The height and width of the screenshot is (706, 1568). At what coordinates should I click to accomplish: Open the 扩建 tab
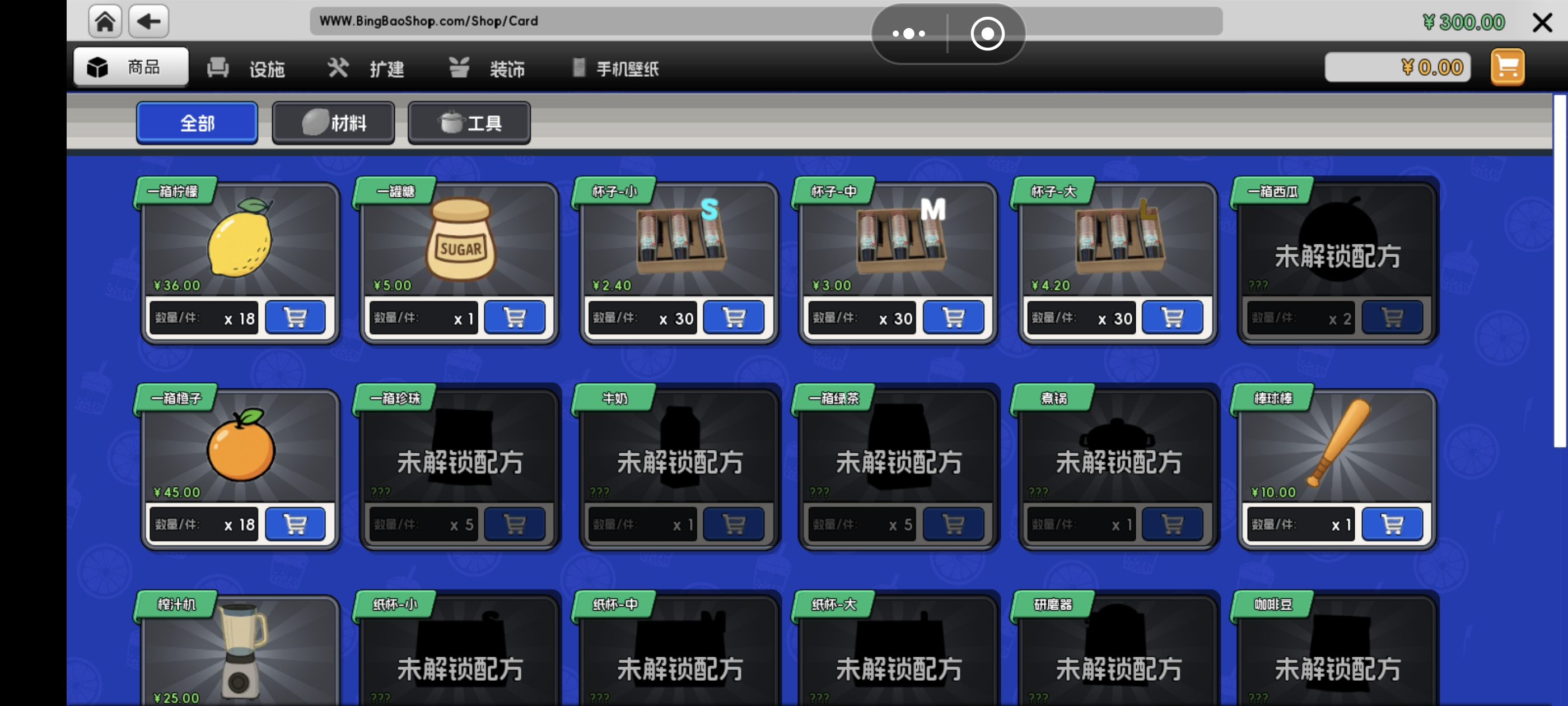(366, 68)
